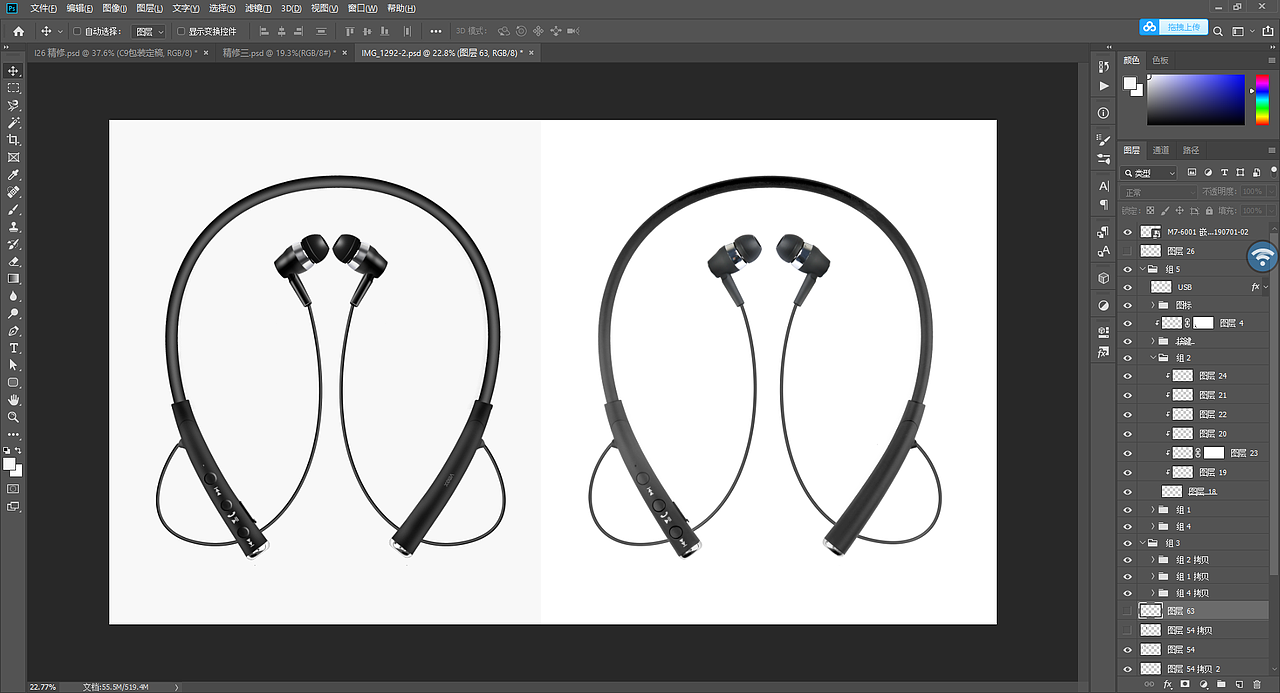Hide the 组 3 group

pos(1128,543)
